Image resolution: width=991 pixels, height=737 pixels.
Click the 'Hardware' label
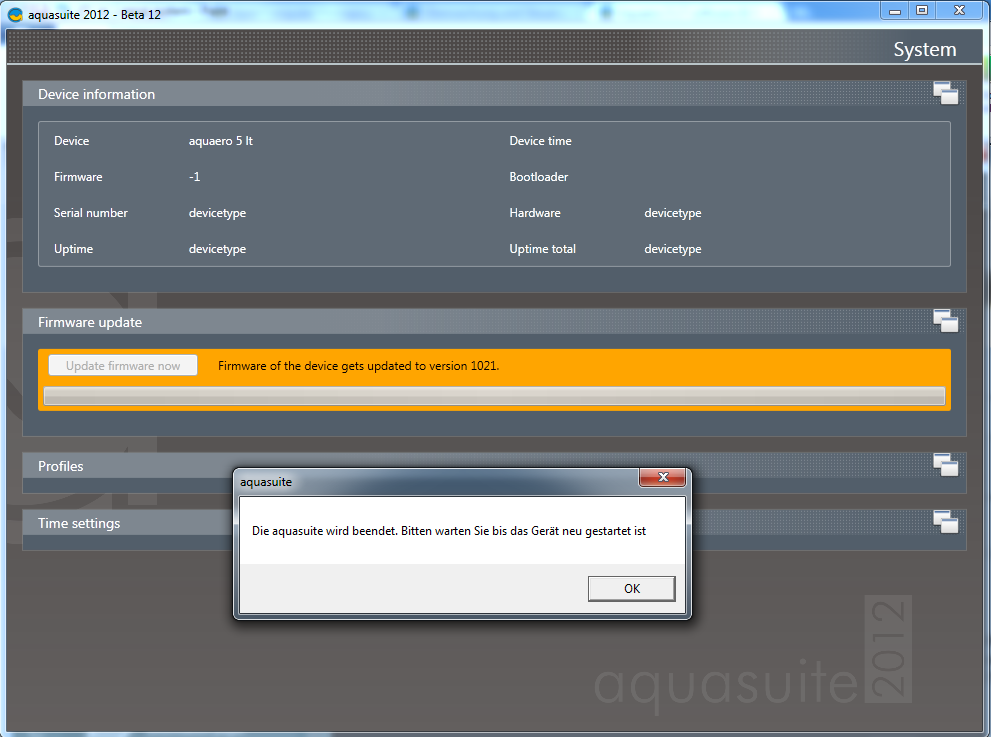[x=535, y=213]
